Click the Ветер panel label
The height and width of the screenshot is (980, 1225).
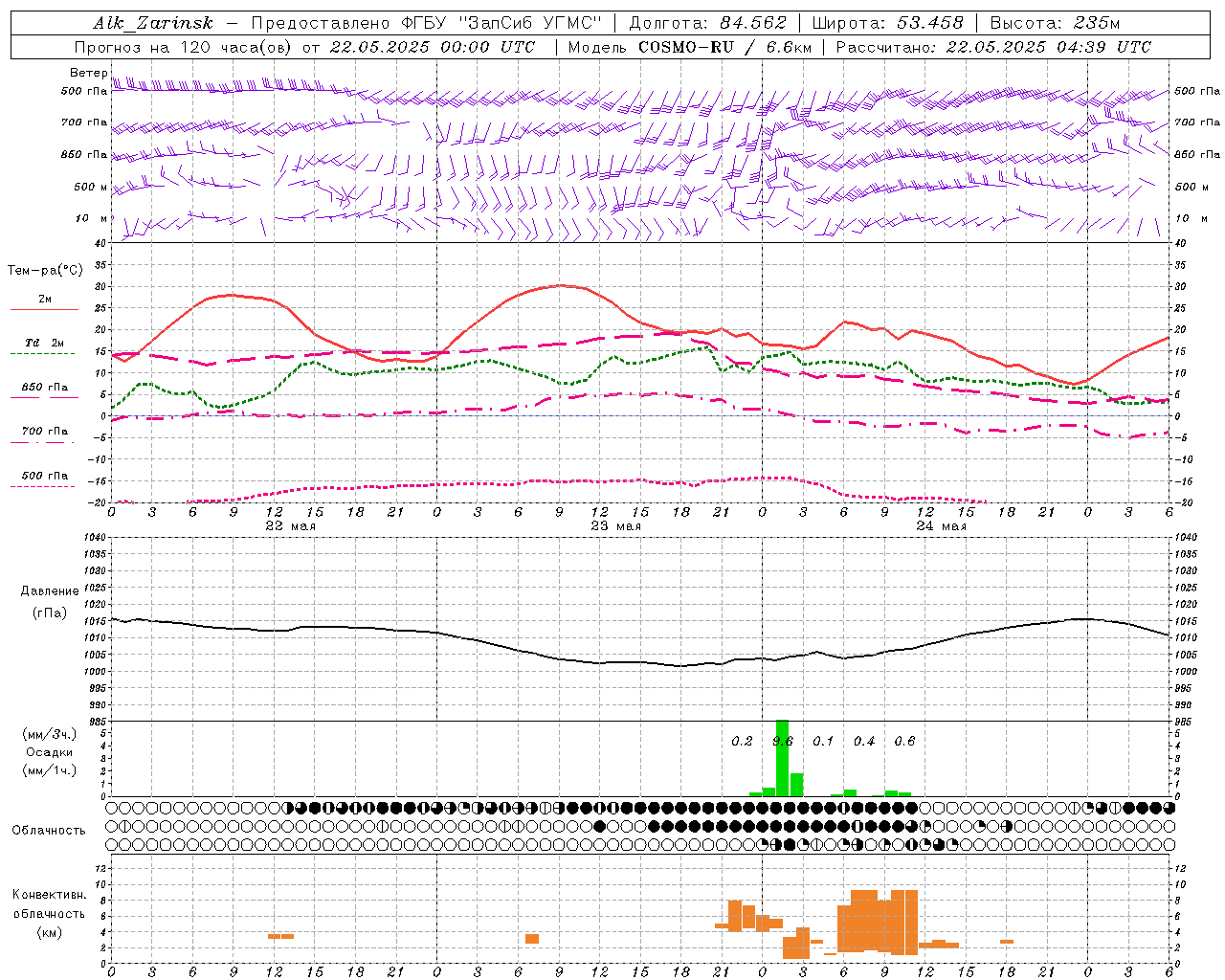coord(88,73)
